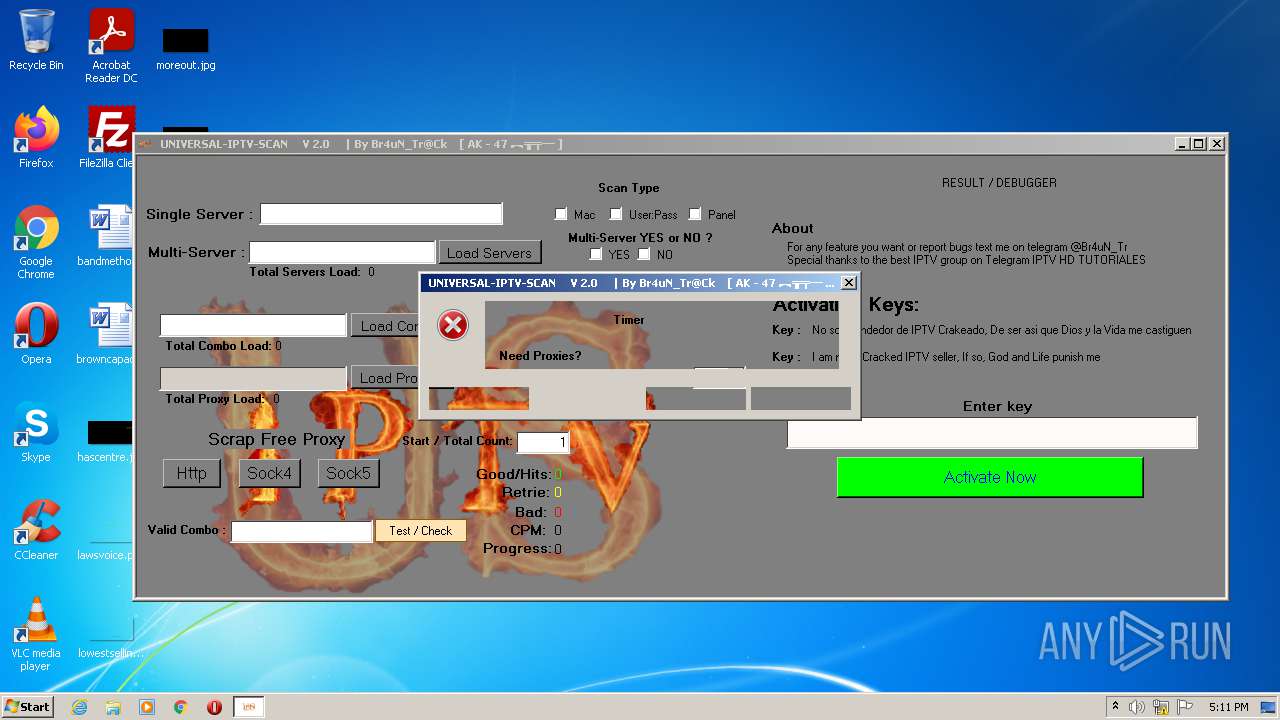The height and width of the screenshot is (720, 1280).
Task: Click the RESULT / DEBUGGER label
Action: (x=999, y=183)
